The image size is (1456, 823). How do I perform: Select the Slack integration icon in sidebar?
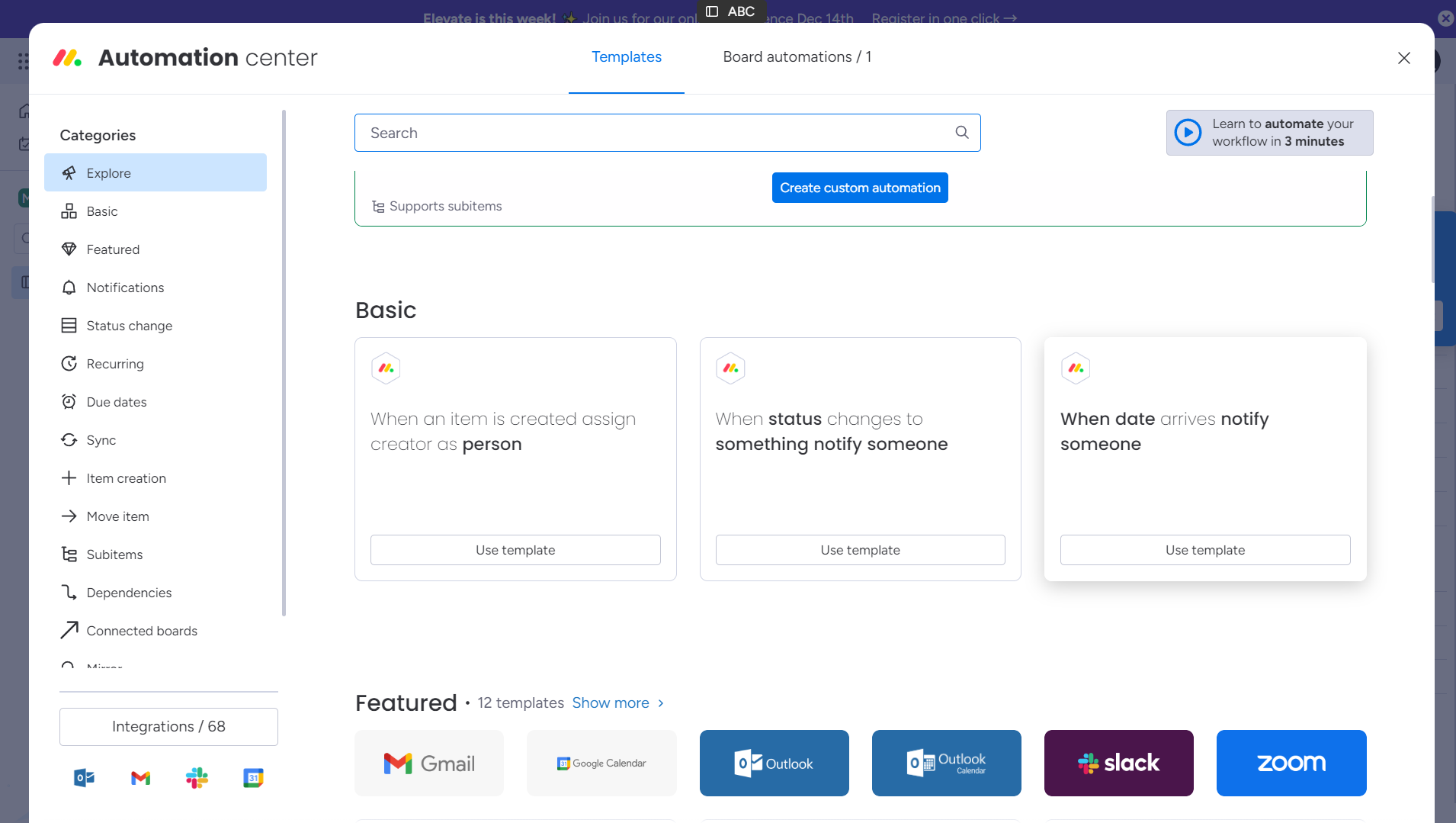click(196, 777)
